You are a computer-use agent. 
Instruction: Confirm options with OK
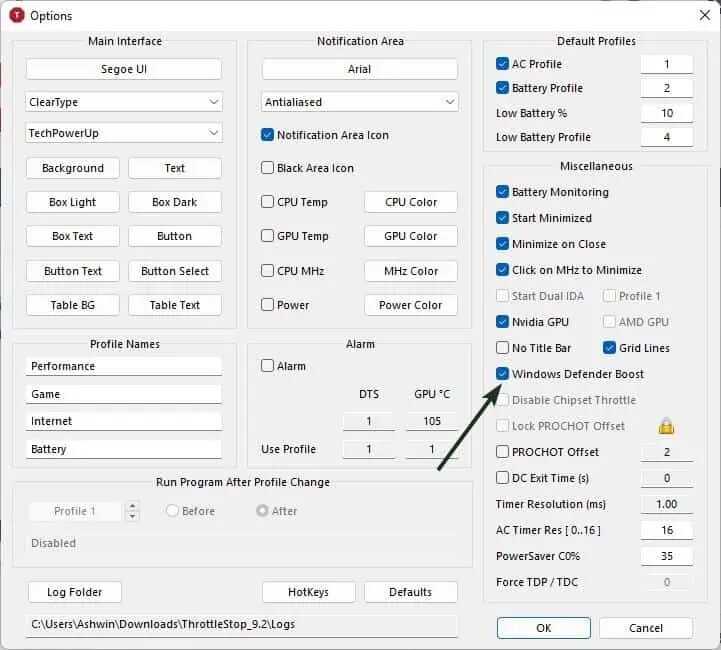pos(544,628)
